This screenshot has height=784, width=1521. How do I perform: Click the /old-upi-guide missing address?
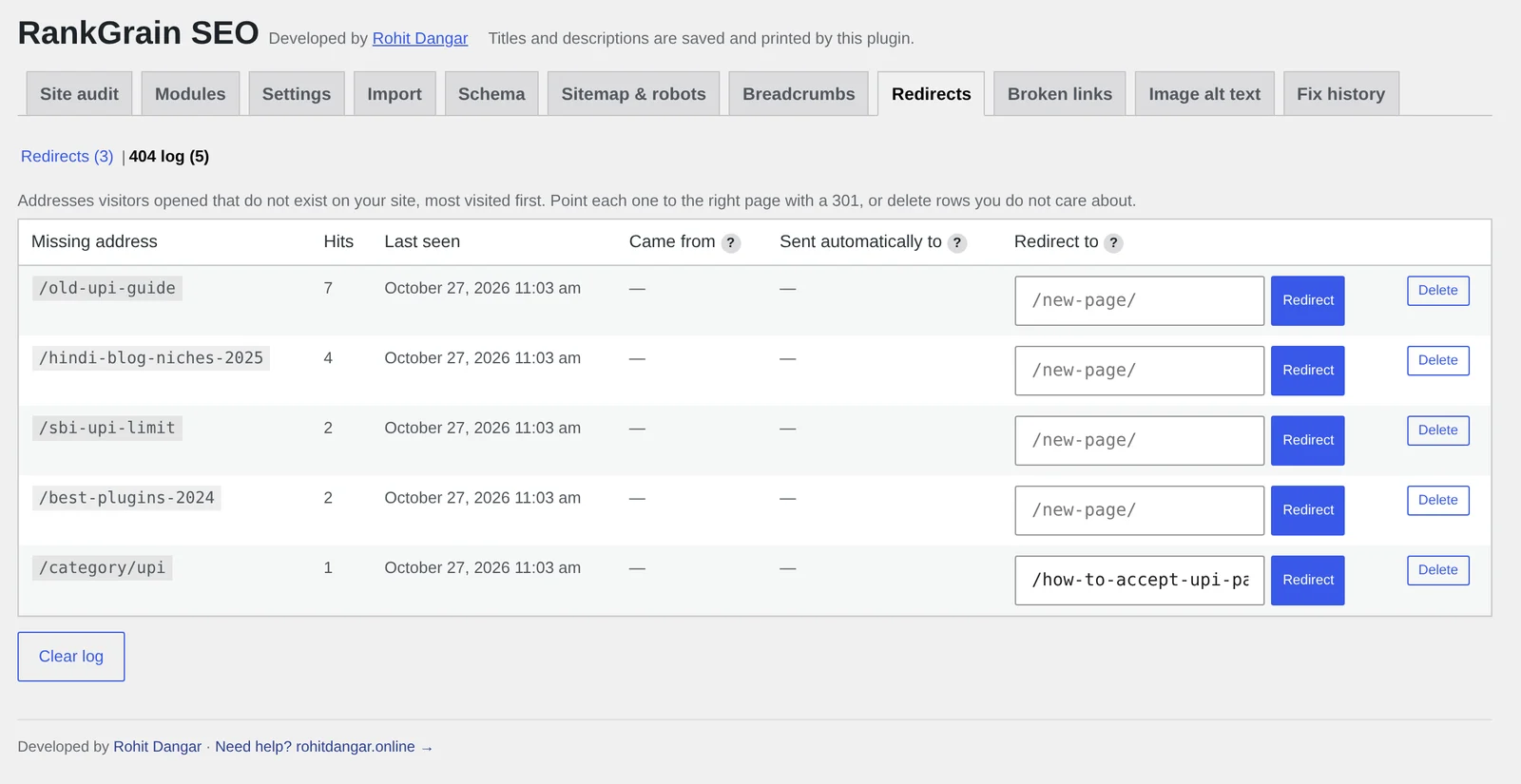107,289
